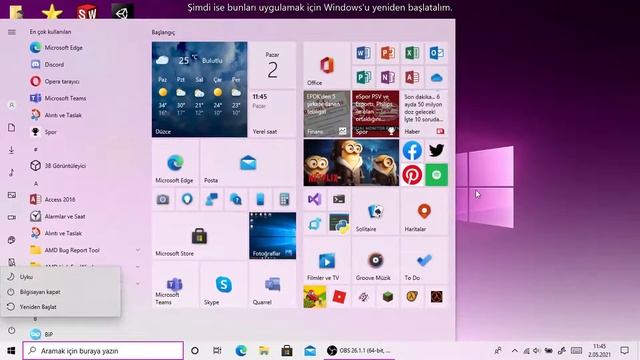This screenshot has height=360, width=640.
Task: Open the Facebook tile
Action: point(412,151)
